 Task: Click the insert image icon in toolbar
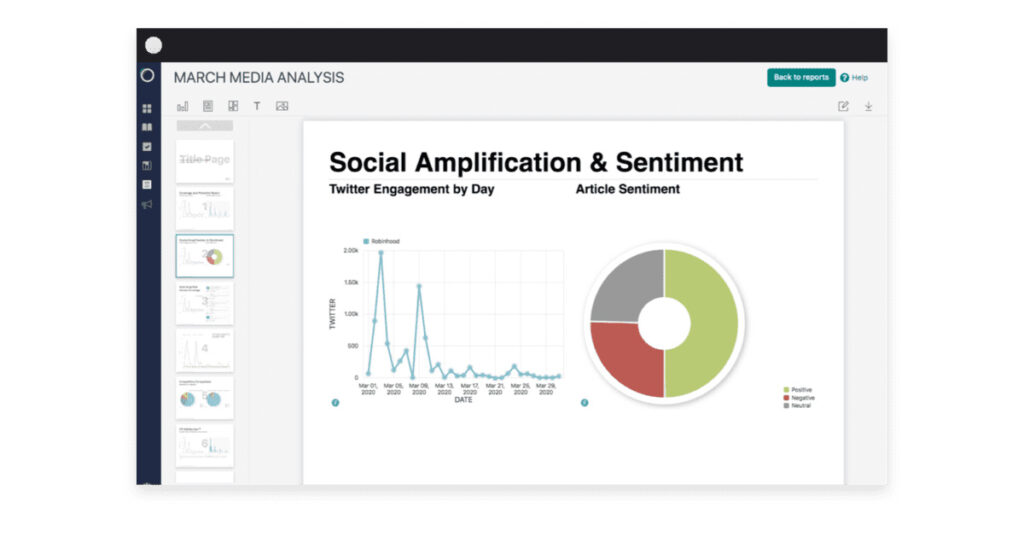point(282,106)
